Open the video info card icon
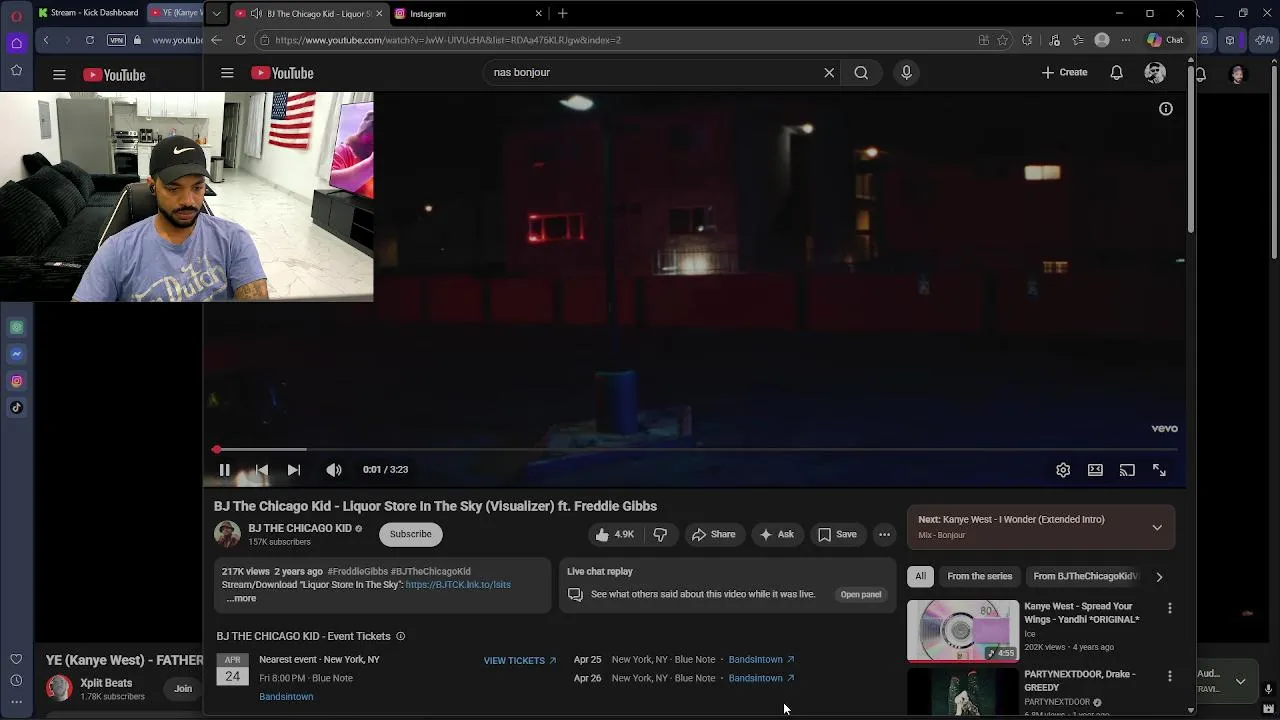 tap(1166, 109)
